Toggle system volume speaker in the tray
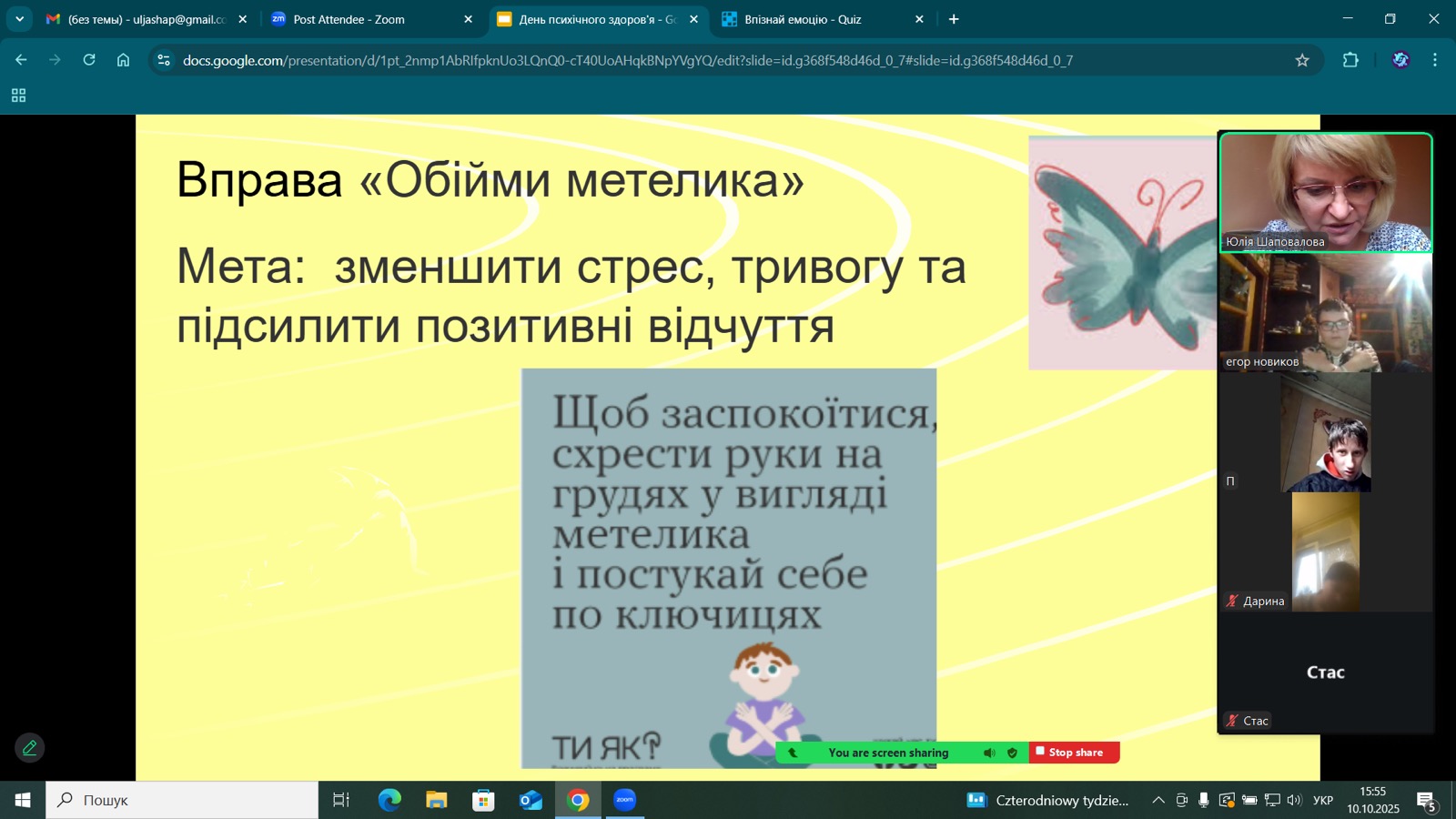 [1294, 800]
